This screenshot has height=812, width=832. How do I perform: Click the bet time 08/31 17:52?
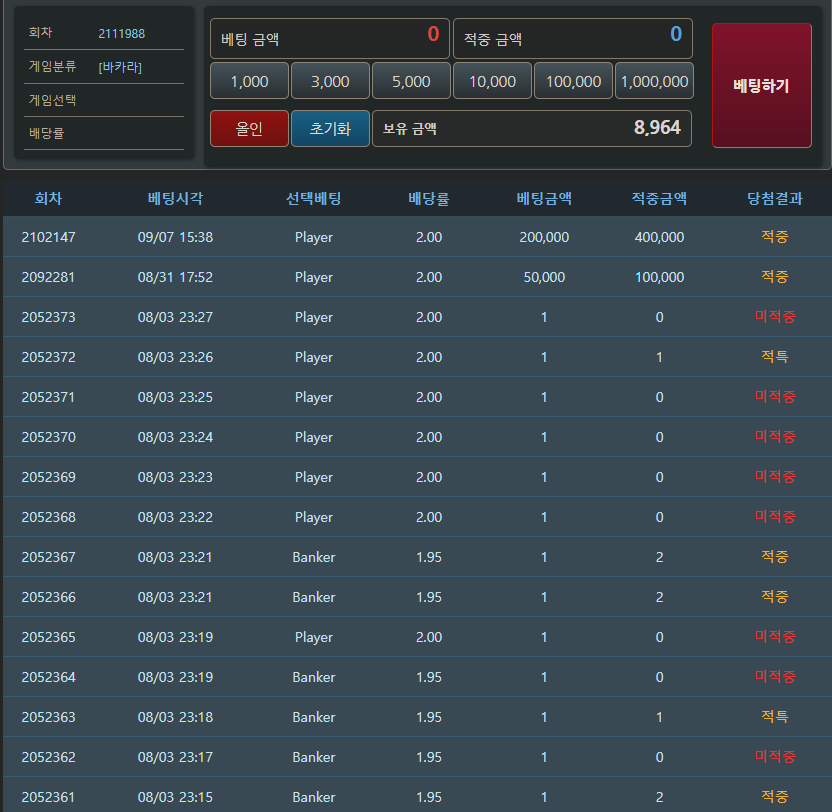coord(175,277)
